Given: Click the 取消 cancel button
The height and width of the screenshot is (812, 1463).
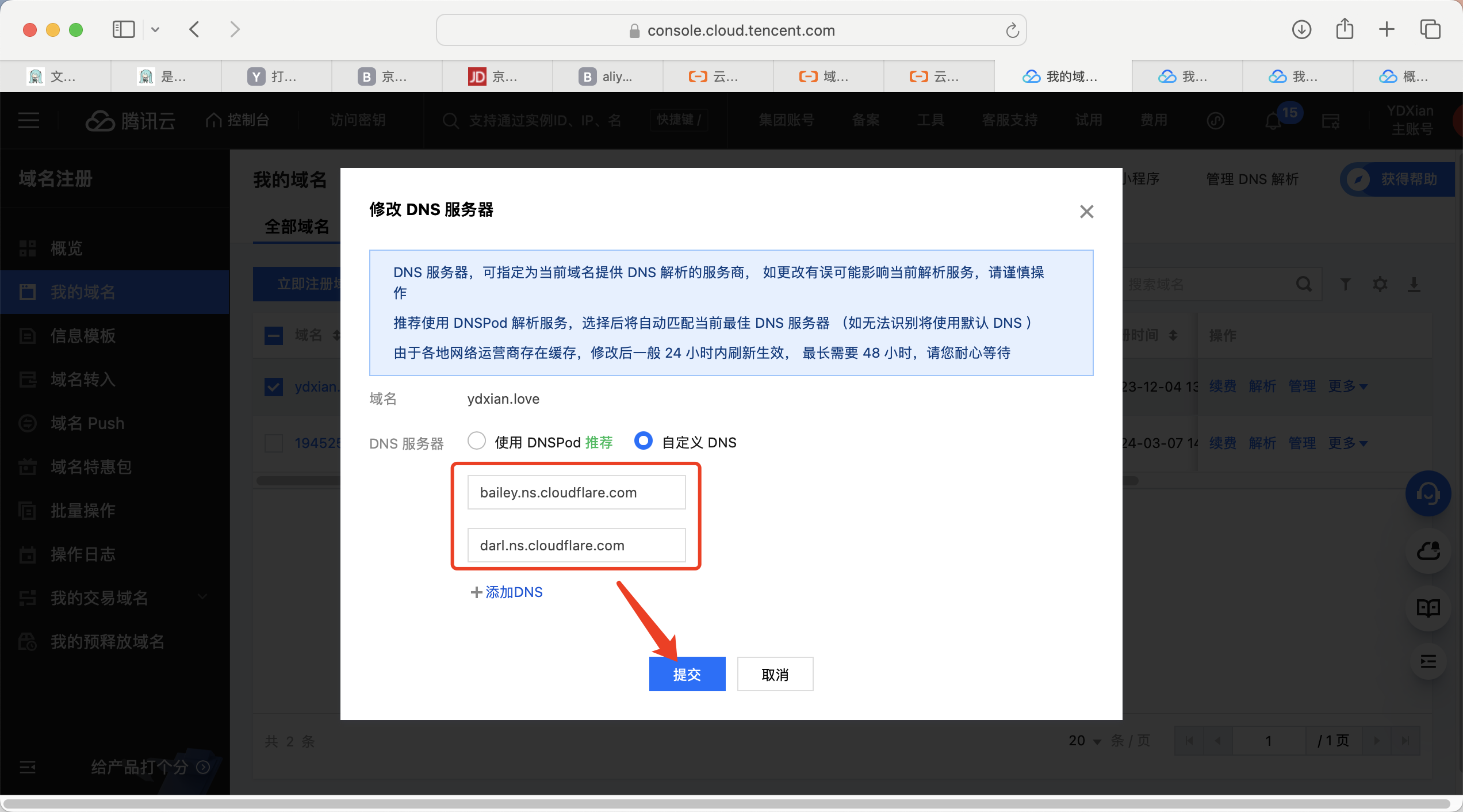Looking at the screenshot, I should pyautogui.click(x=775, y=674).
